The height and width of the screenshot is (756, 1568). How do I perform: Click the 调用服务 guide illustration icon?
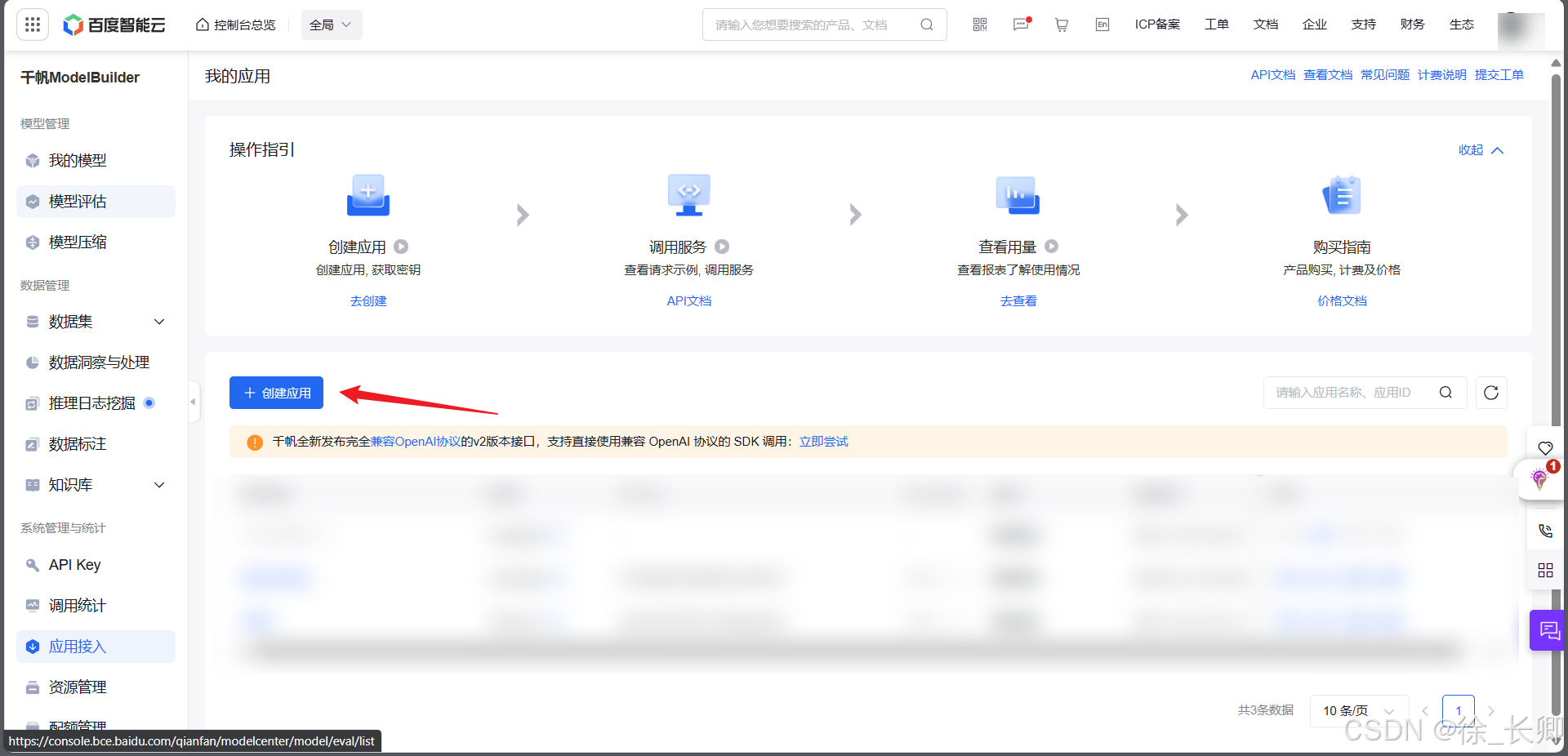pos(689,195)
